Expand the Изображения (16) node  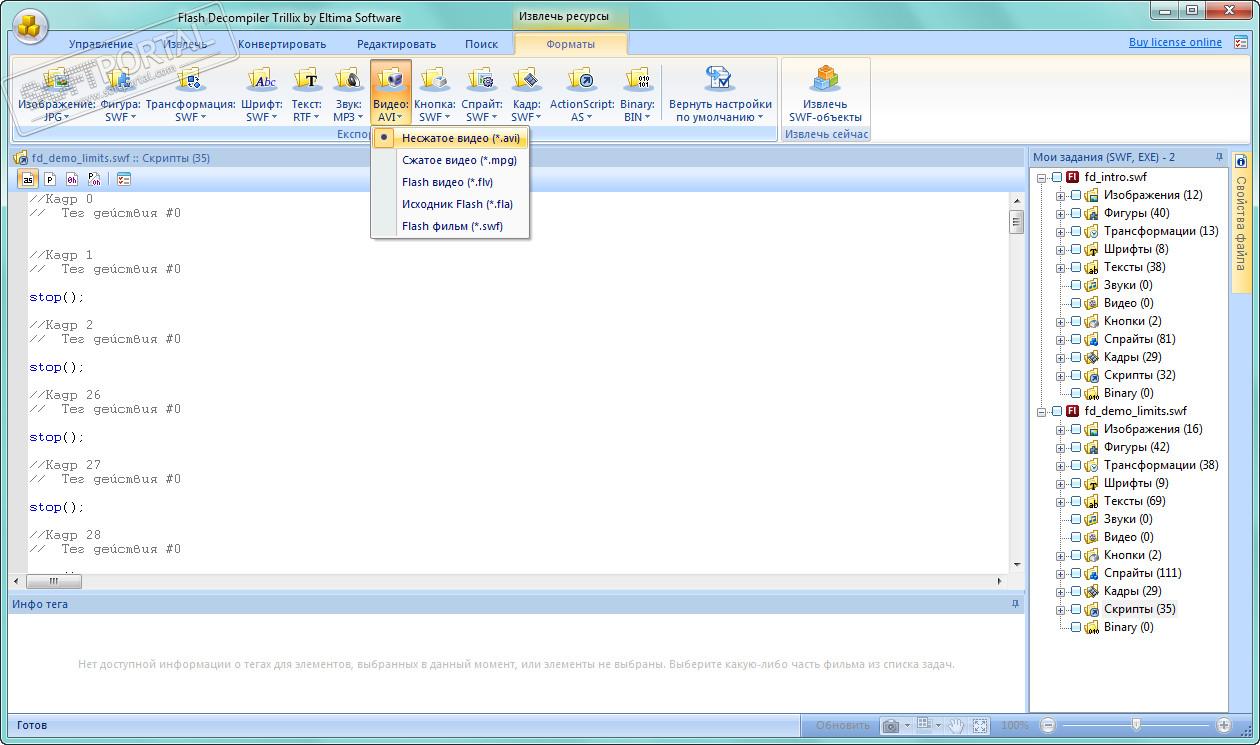coord(1060,429)
